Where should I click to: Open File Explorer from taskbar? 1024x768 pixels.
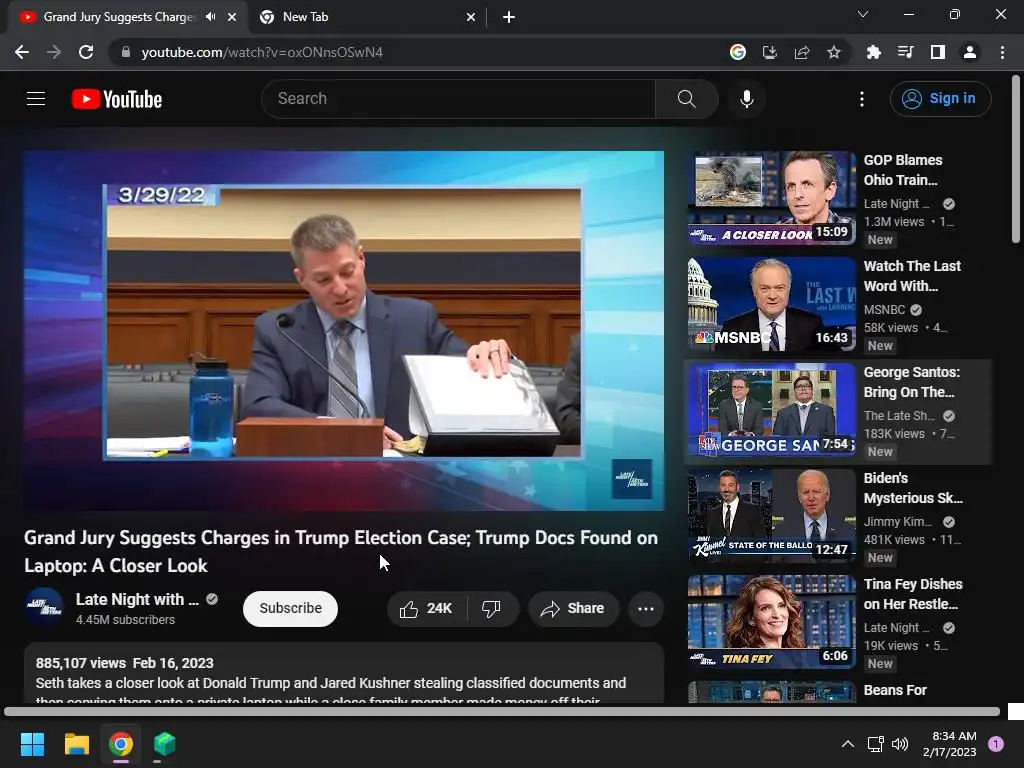click(x=76, y=744)
